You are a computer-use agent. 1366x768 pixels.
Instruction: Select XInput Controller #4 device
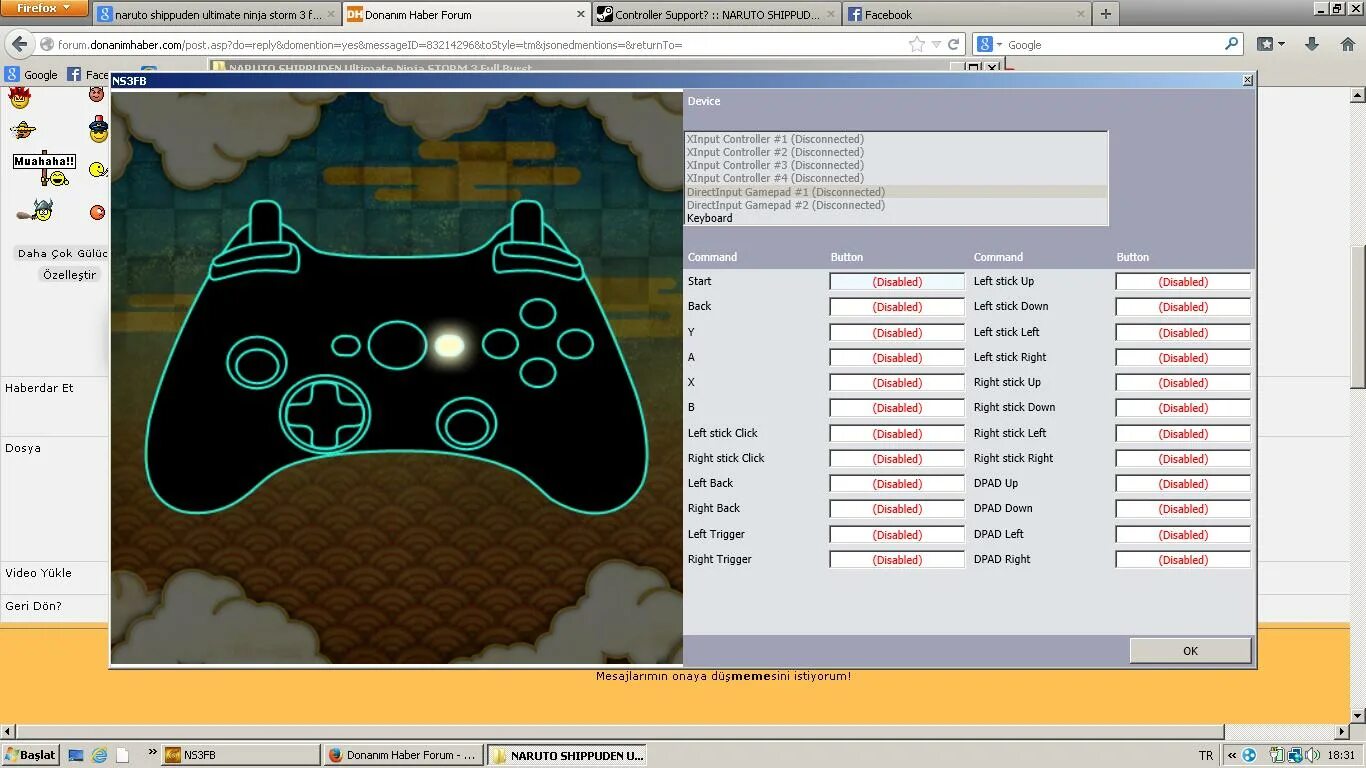pos(895,178)
